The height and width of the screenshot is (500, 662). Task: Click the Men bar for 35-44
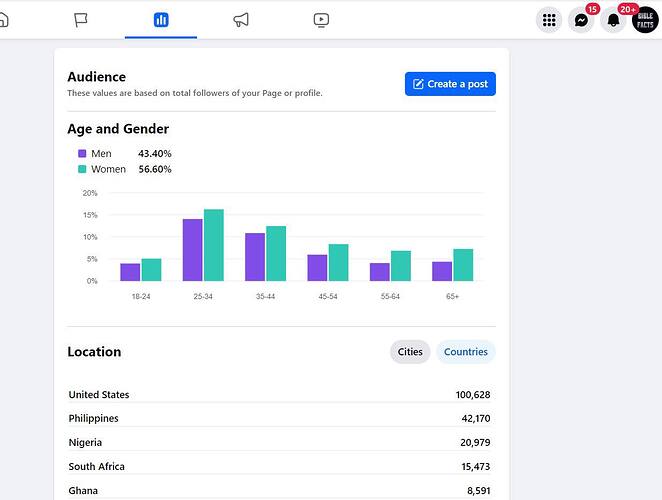pyautogui.click(x=255, y=257)
